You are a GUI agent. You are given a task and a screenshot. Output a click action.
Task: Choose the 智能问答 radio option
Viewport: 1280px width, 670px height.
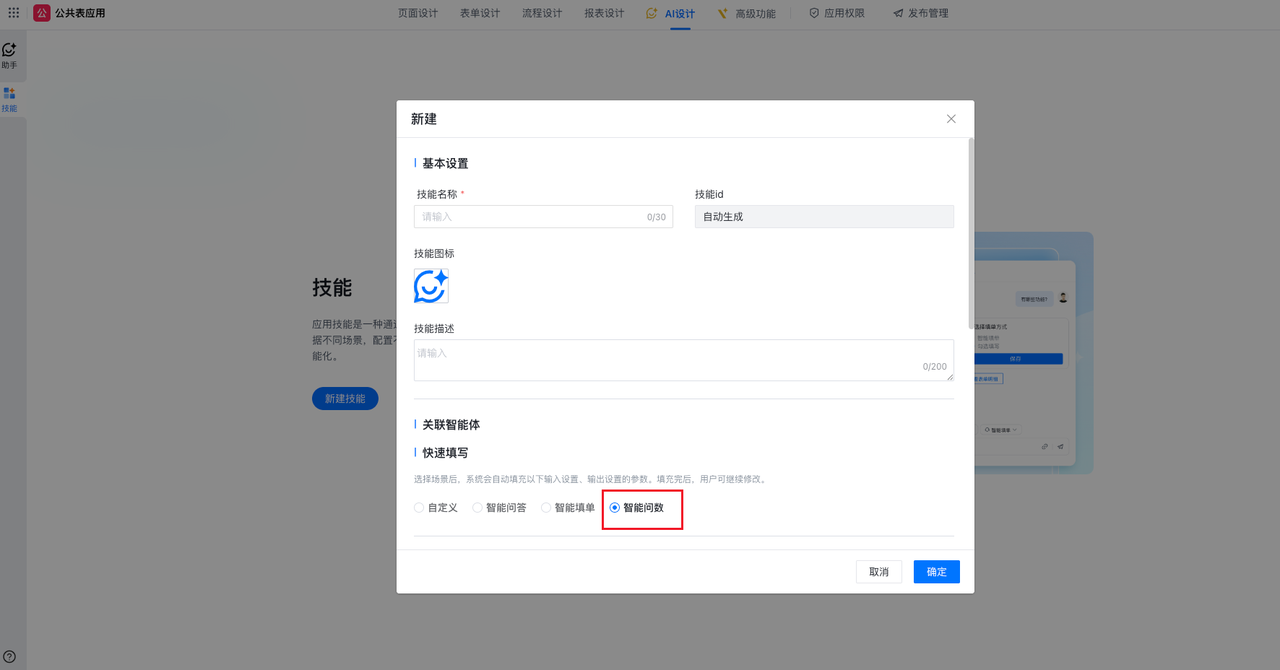(x=478, y=508)
